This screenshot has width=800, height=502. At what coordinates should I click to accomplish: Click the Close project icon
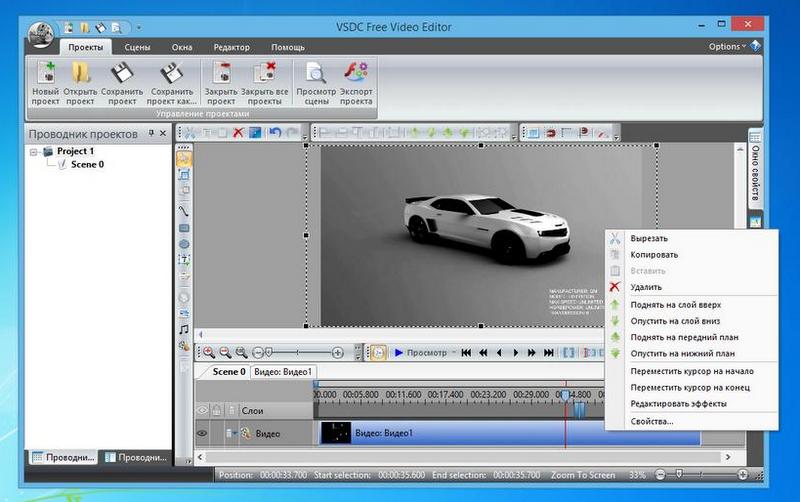point(221,73)
